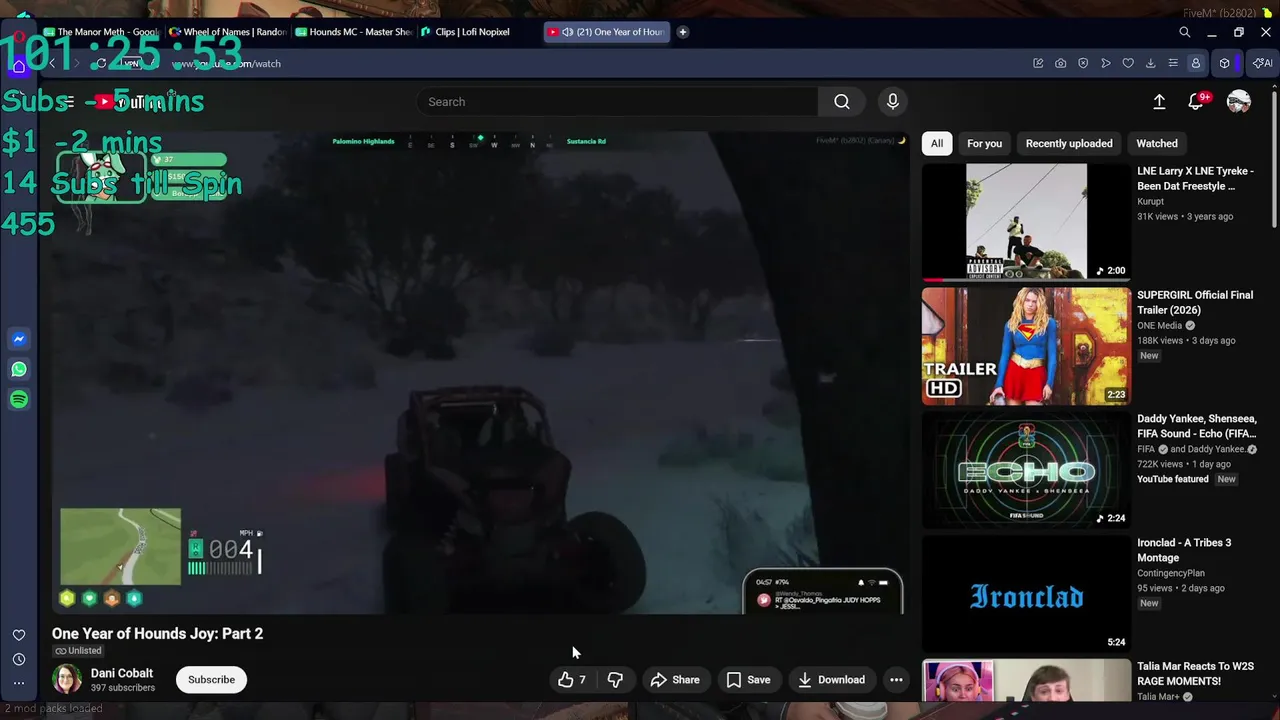Open YouTube notifications bell

pos(1196,102)
